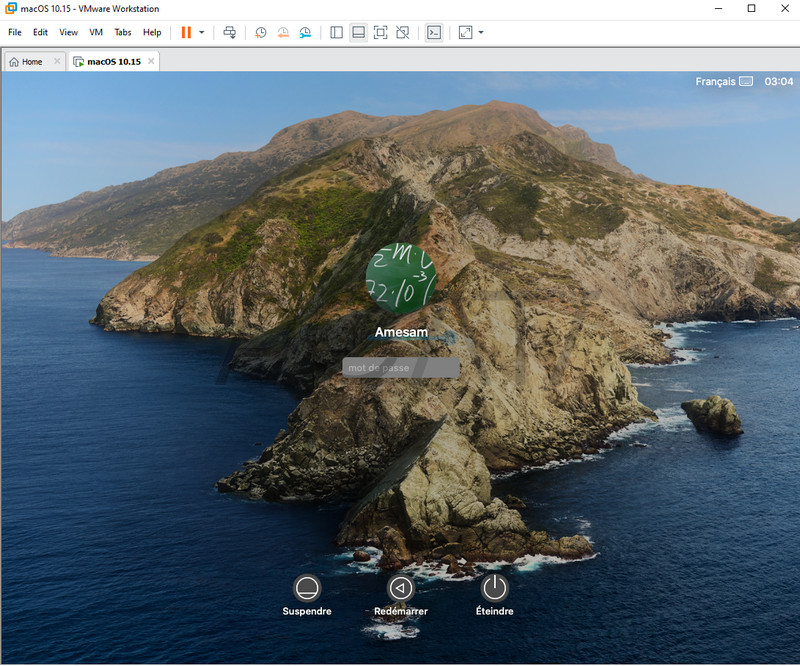Minimize the VMware Workstation window
Viewport: 800px width, 666px height.
[718, 8]
